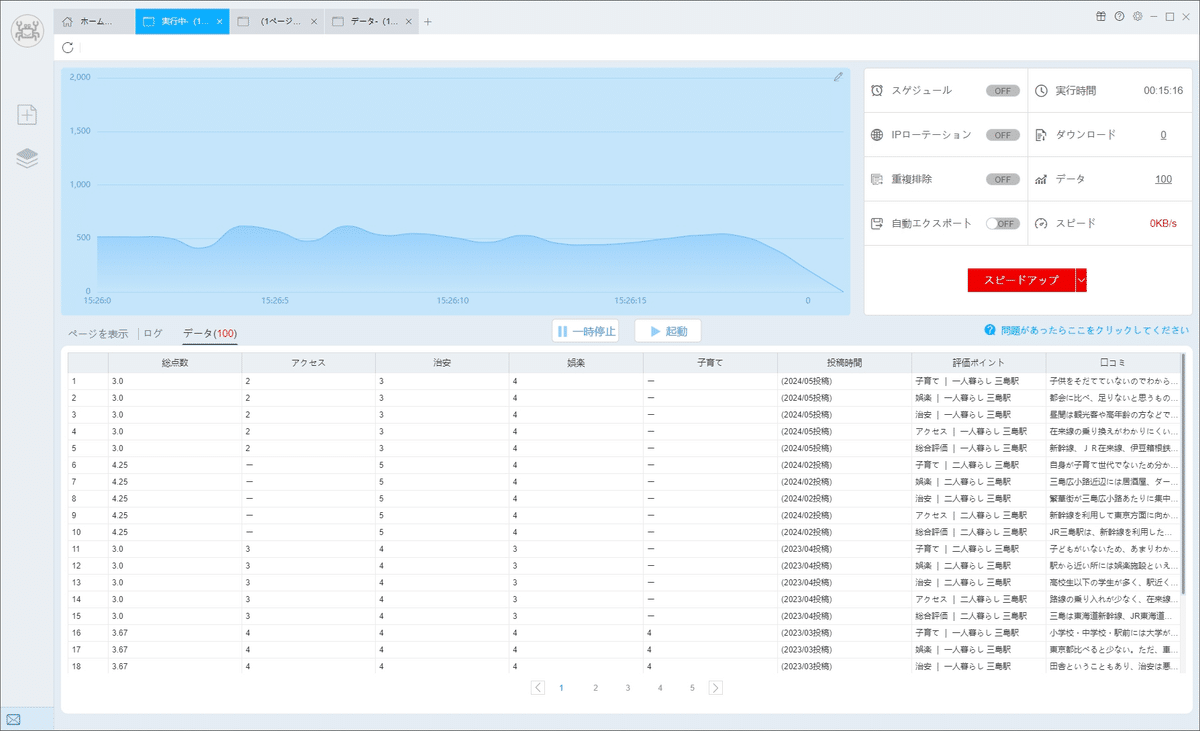Viewport: 1200px width, 731px height.
Task: Toggle the 自動エクスポート OFF switch
Action: click(x=1003, y=223)
